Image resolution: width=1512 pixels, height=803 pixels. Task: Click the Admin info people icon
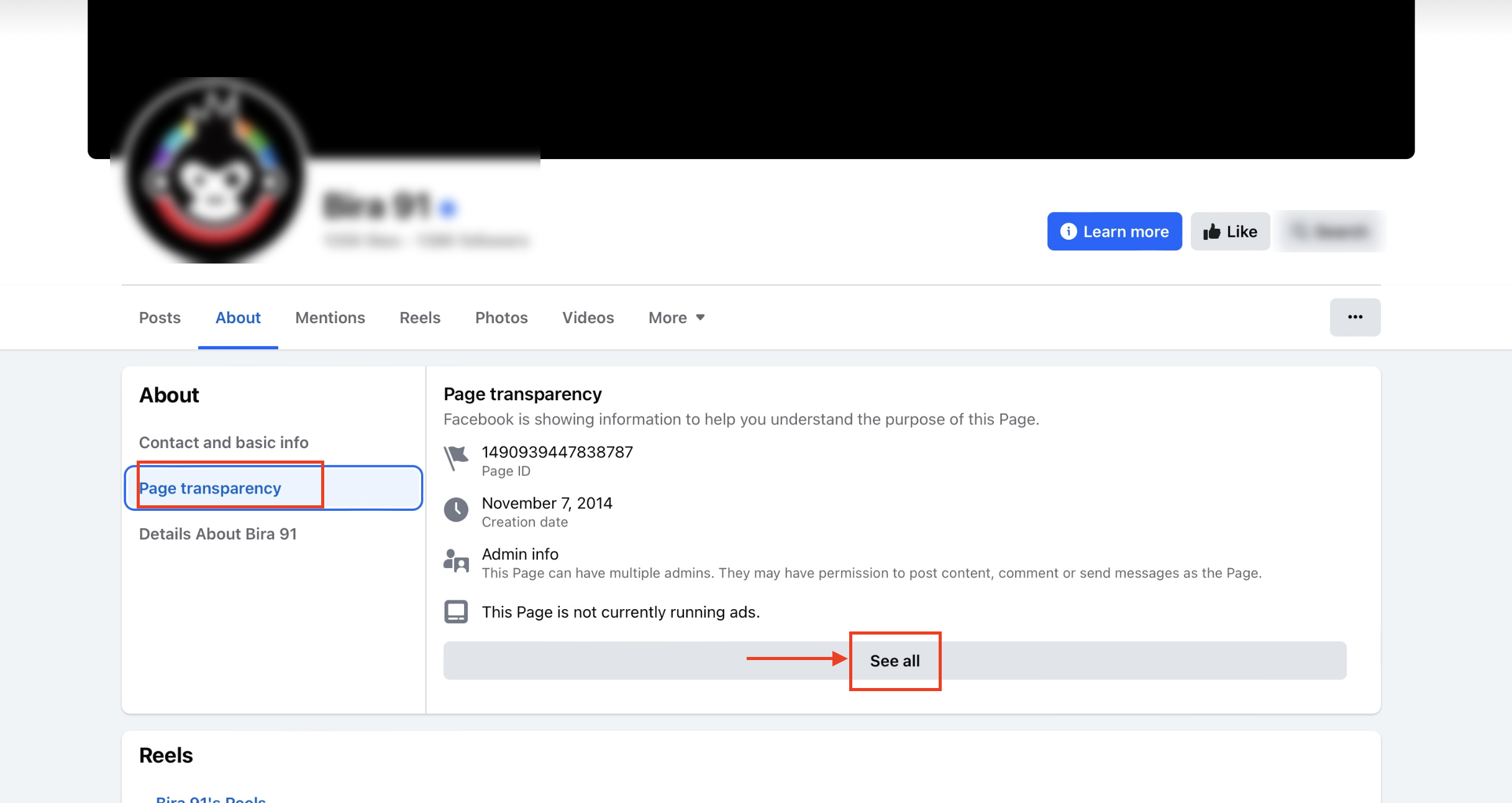pyautogui.click(x=456, y=561)
